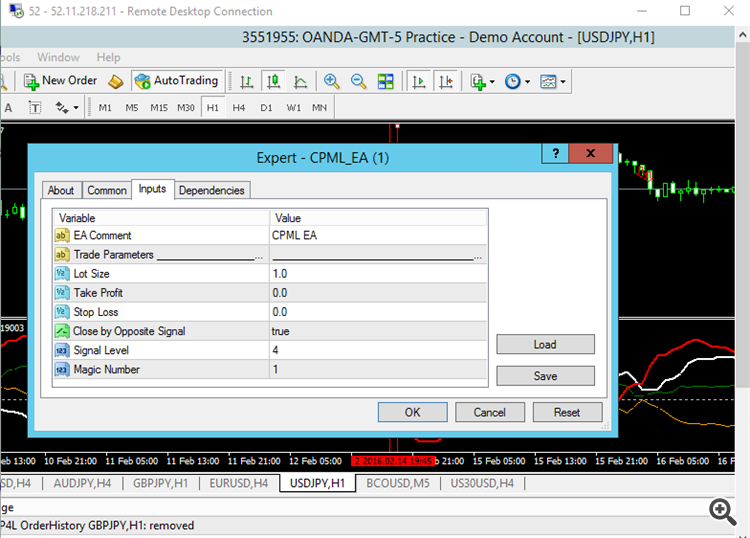Open the Help menu

tap(108, 57)
